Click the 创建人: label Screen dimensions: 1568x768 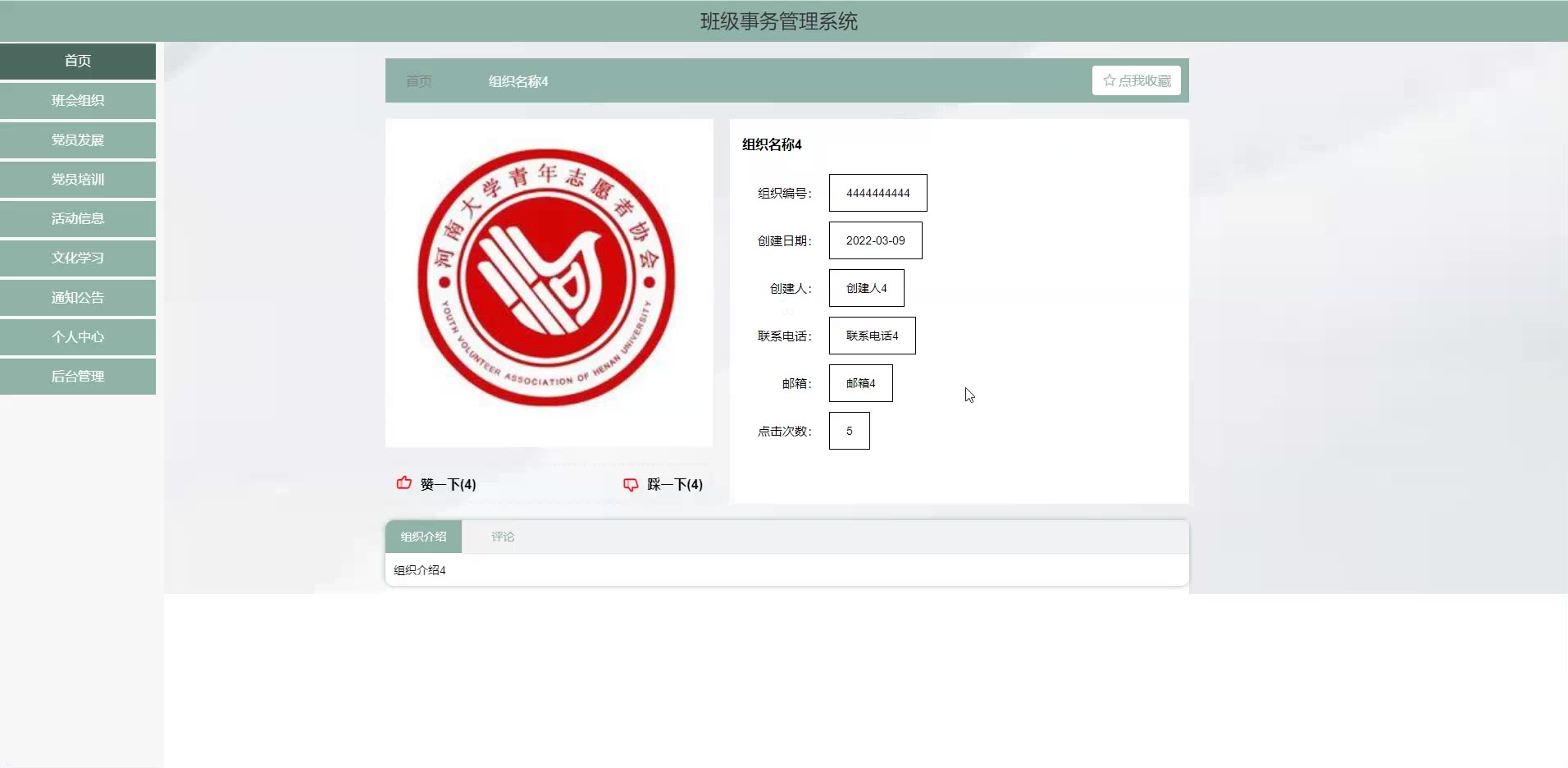click(x=791, y=289)
